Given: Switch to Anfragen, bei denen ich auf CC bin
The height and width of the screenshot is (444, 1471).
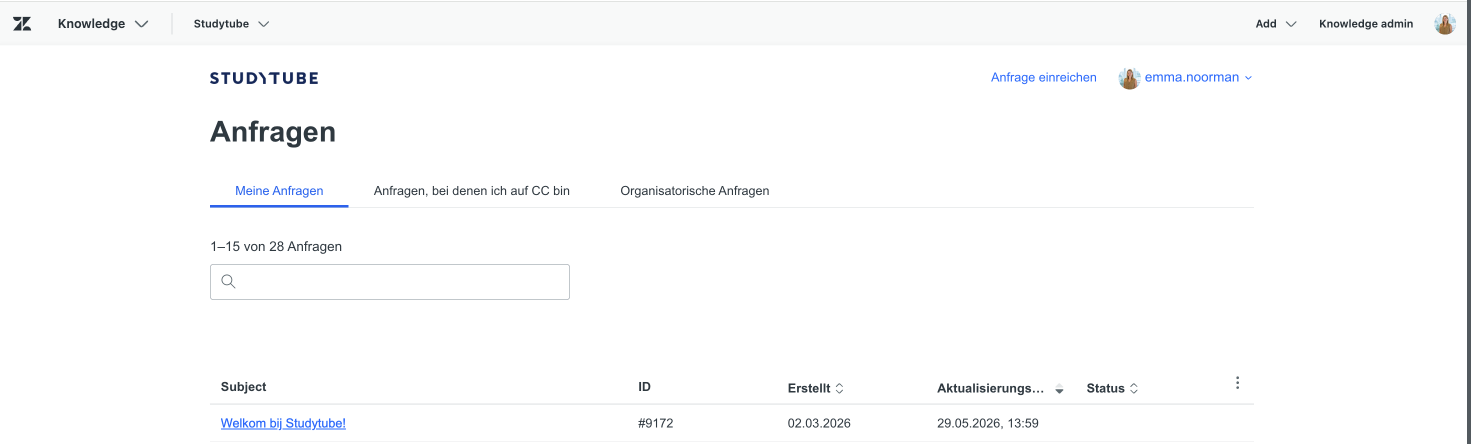Looking at the screenshot, I should pos(472,190).
